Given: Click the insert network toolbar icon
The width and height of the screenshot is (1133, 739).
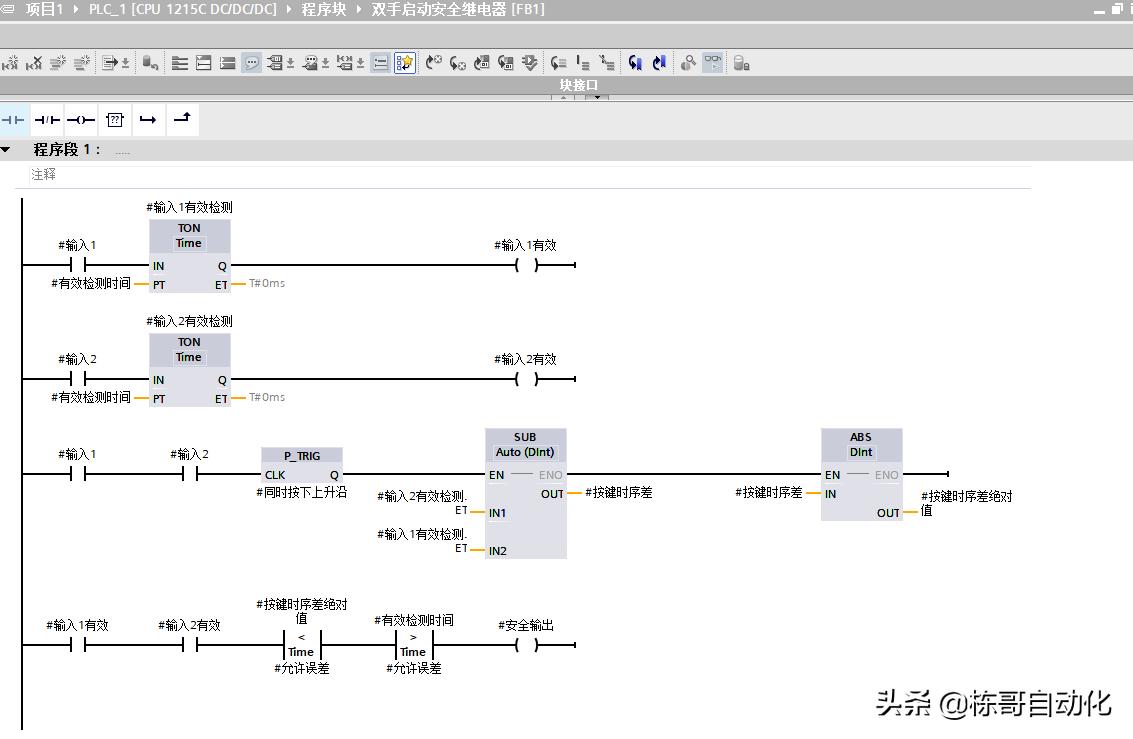Looking at the screenshot, I should [x=11, y=63].
